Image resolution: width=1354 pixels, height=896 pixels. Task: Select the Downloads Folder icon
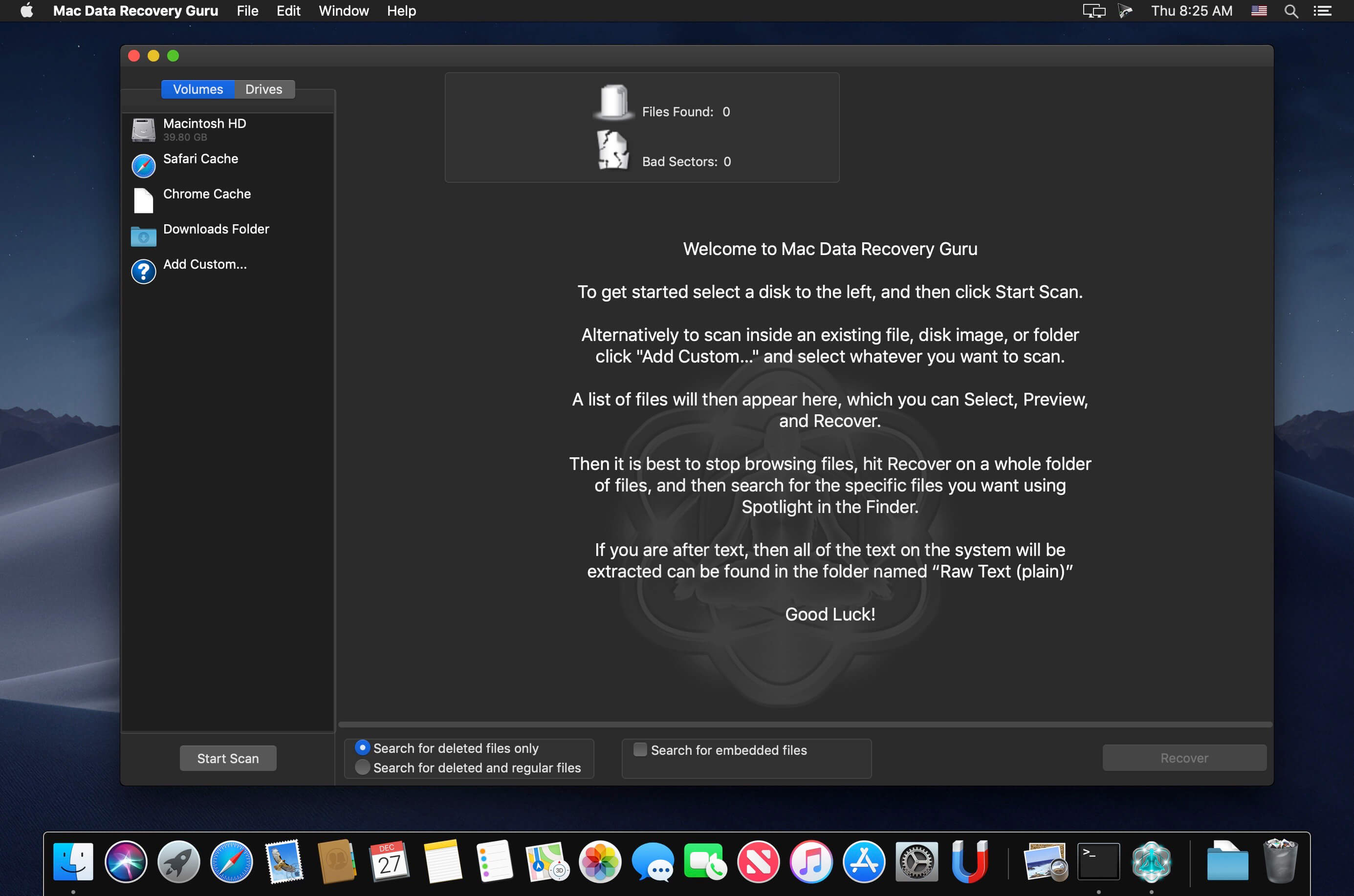pos(143,236)
